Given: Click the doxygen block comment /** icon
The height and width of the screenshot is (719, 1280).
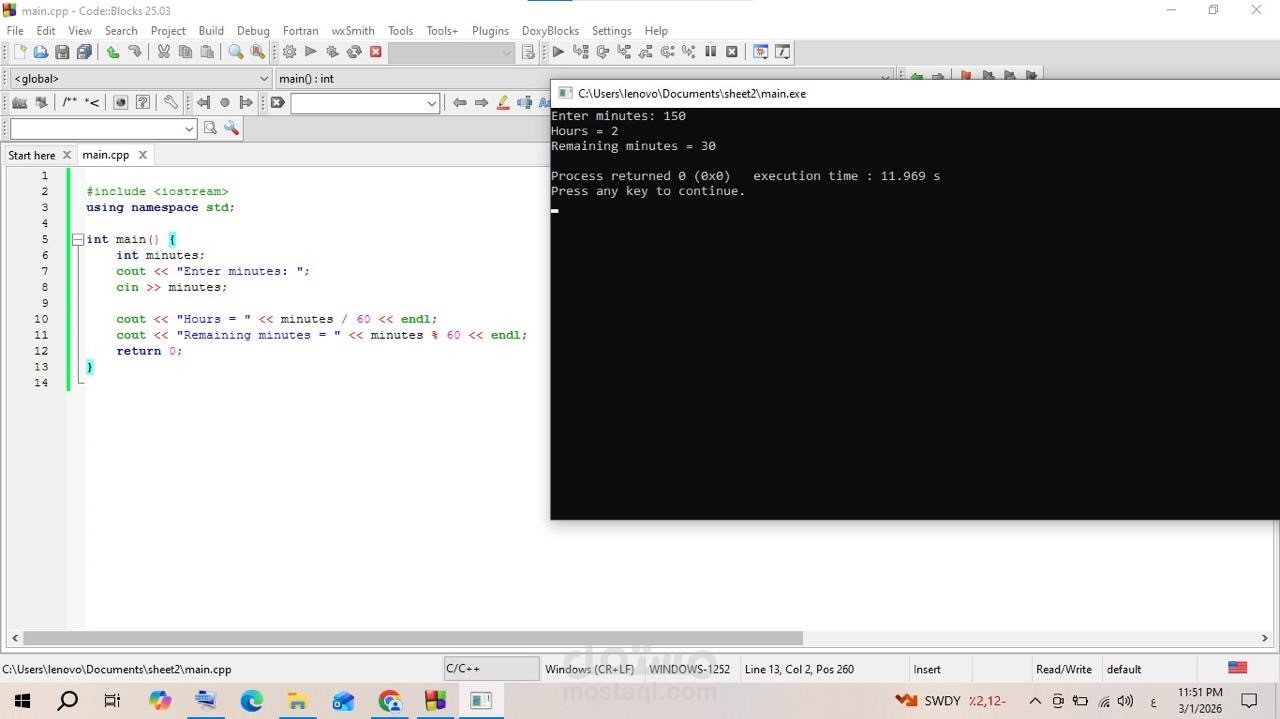Looking at the screenshot, I should click(x=69, y=102).
